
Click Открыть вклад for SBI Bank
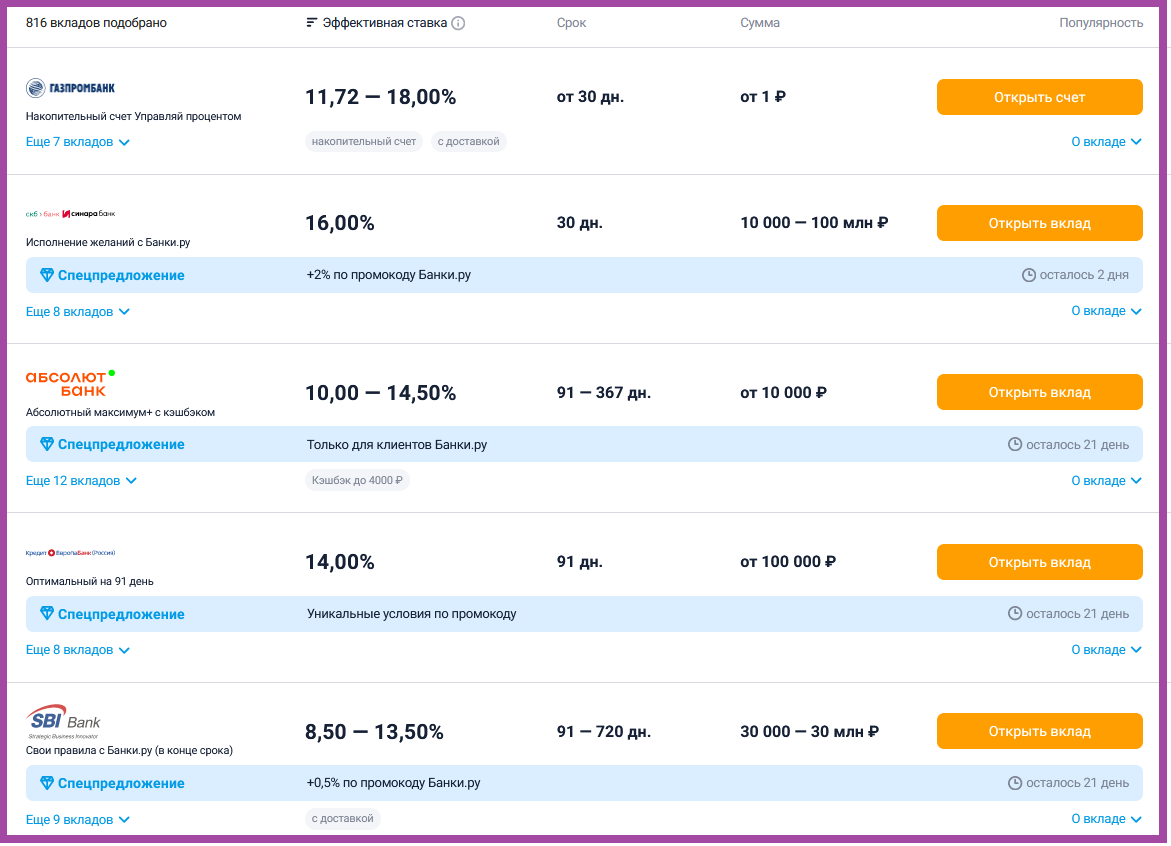click(x=1040, y=731)
